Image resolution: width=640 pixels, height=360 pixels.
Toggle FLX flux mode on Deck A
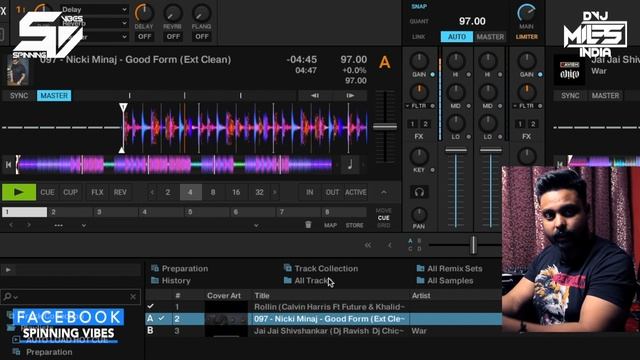pyautogui.click(x=97, y=192)
